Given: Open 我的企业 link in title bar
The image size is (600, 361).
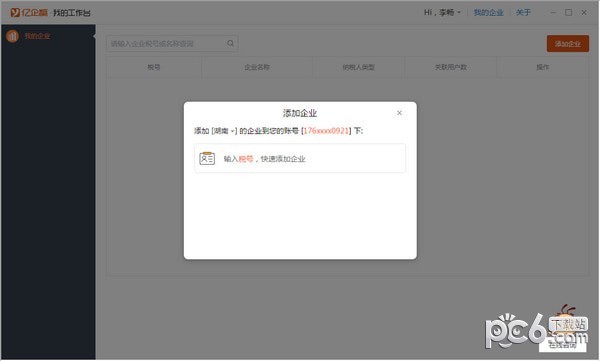Looking at the screenshot, I should [489, 13].
